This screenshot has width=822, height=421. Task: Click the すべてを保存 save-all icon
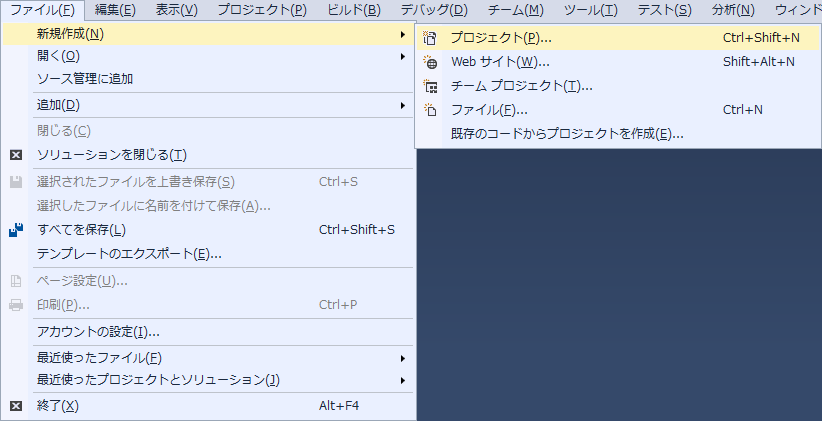pyautogui.click(x=16, y=230)
